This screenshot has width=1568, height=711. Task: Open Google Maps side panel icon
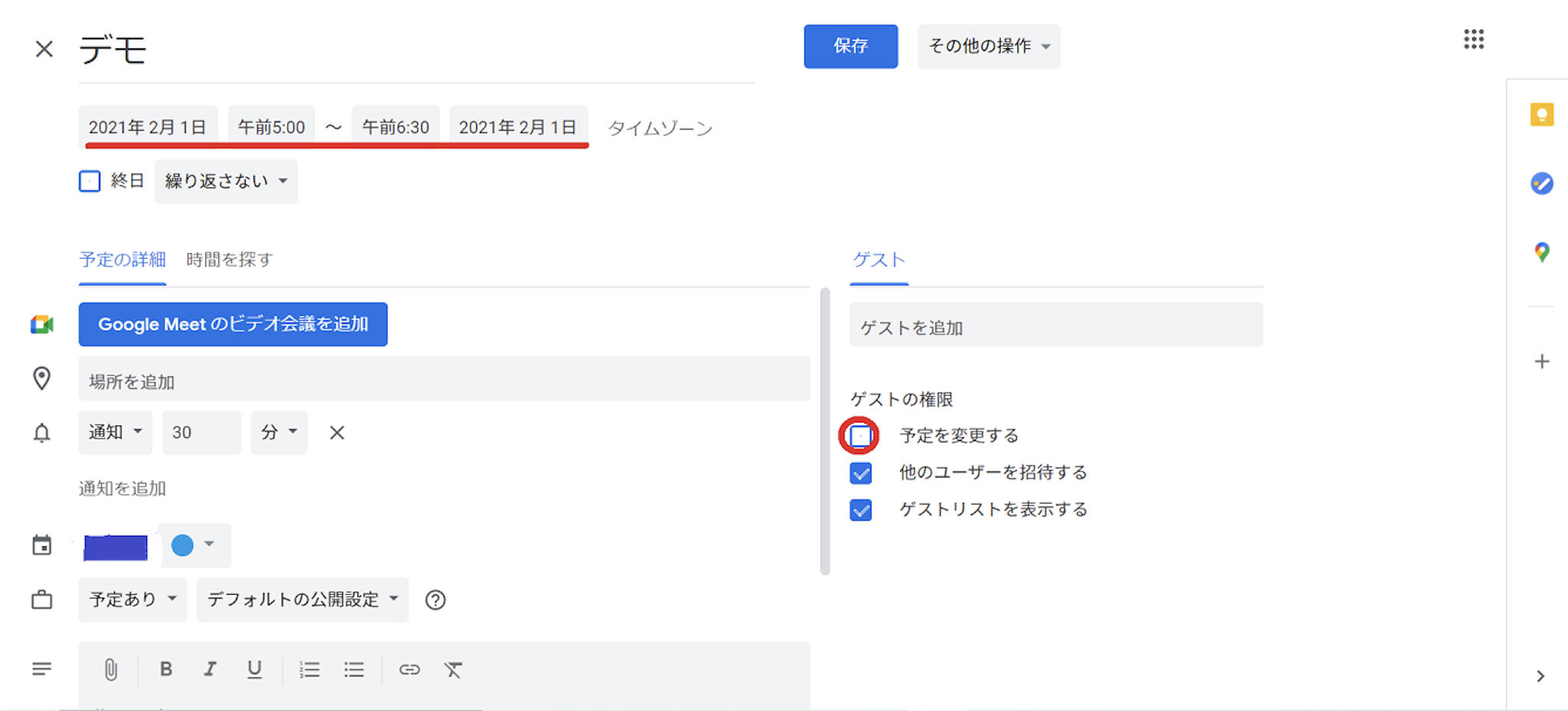(1541, 253)
